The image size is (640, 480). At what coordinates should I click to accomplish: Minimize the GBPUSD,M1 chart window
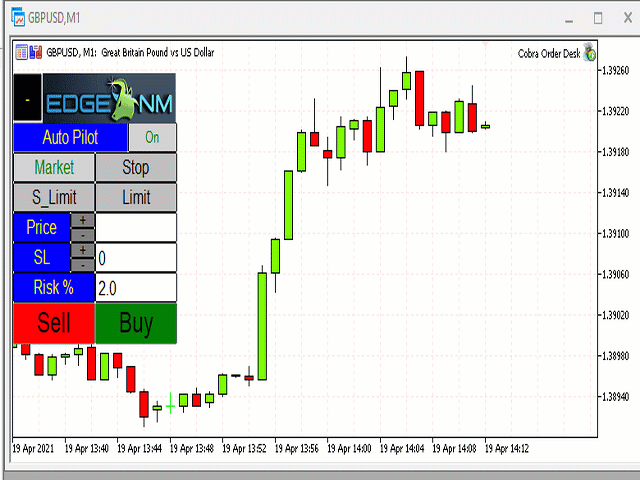tap(569, 19)
